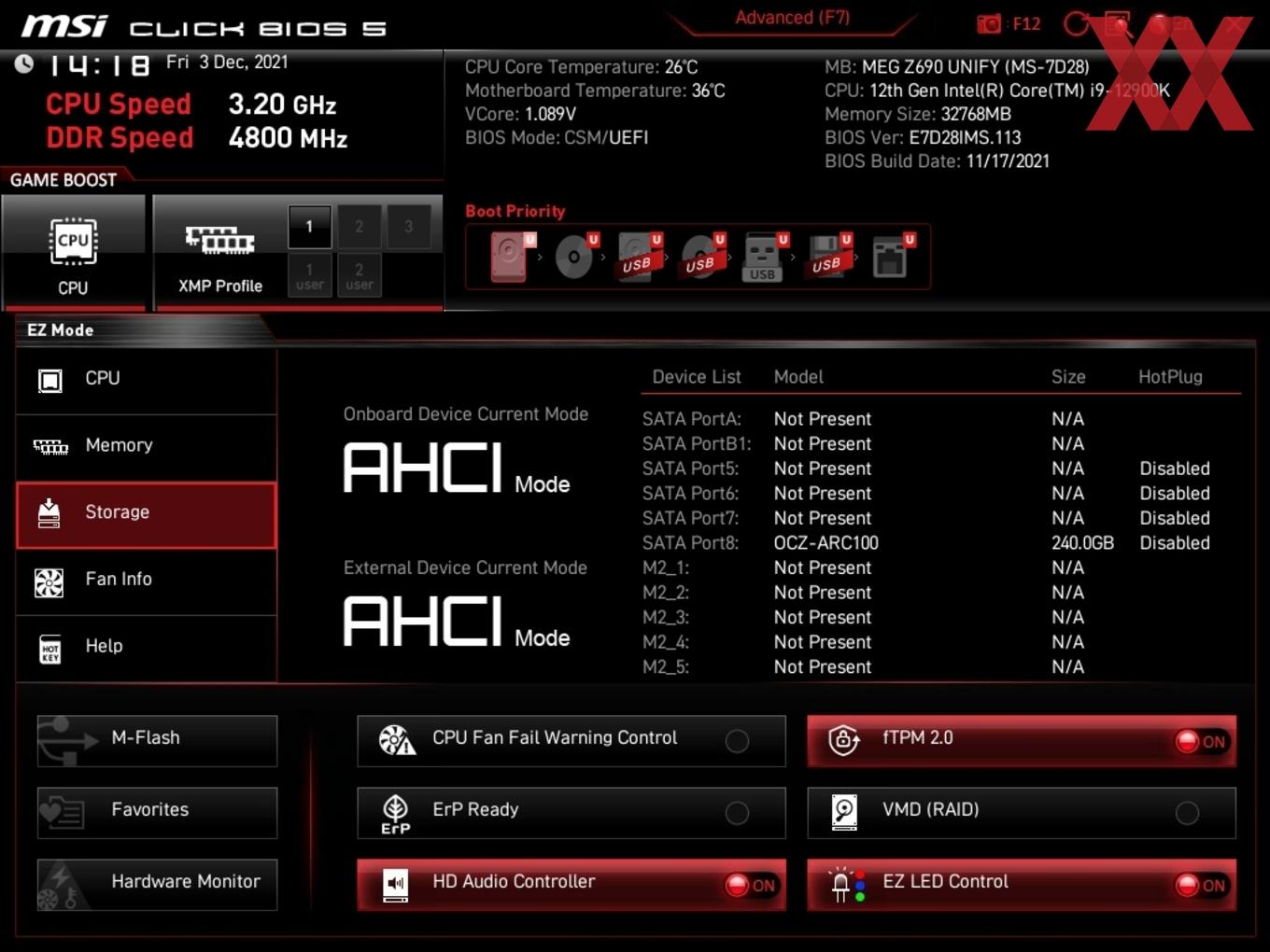The image size is (1270, 952).
Task: Click the OCZ-ARC100 model entry
Action: (825, 543)
